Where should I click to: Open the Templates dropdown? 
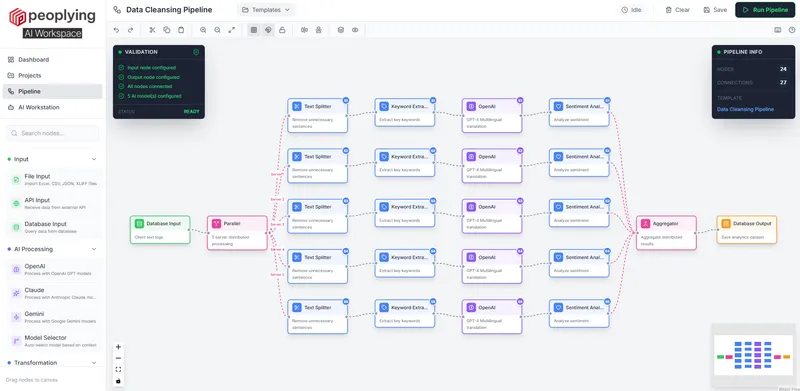click(x=266, y=10)
